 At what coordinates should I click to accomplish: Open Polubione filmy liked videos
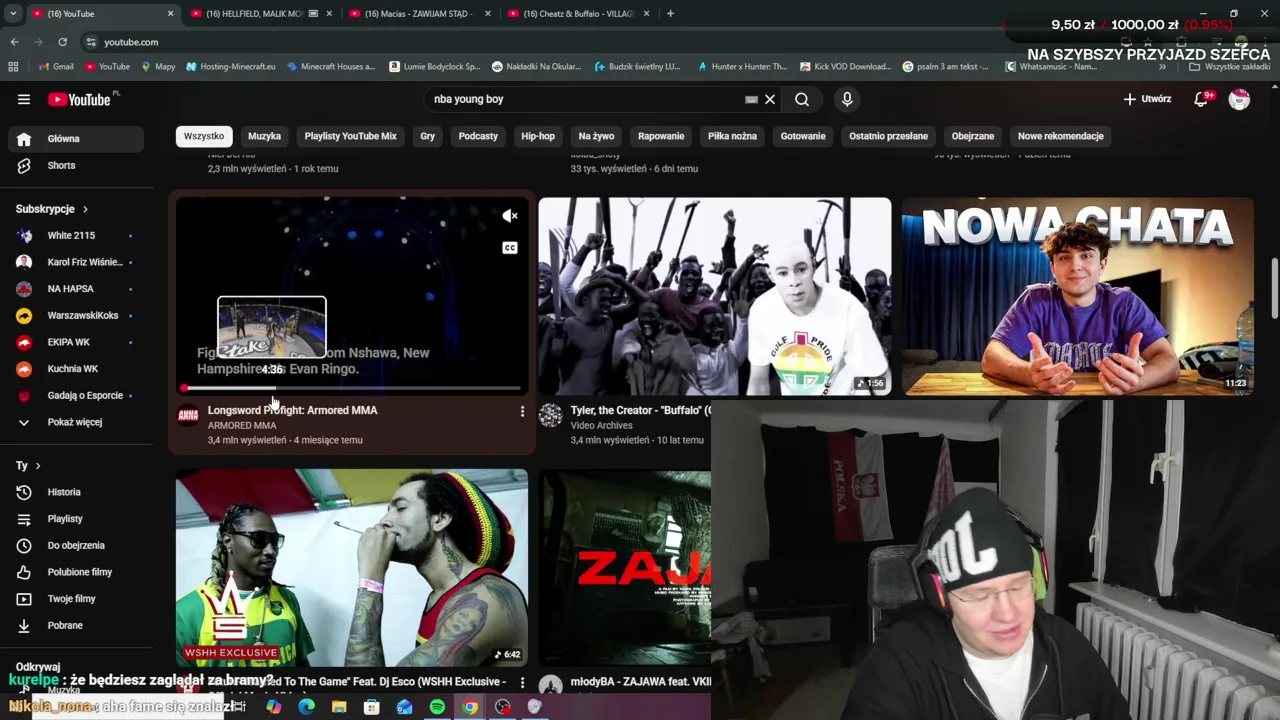pyautogui.click(x=77, y=572)
